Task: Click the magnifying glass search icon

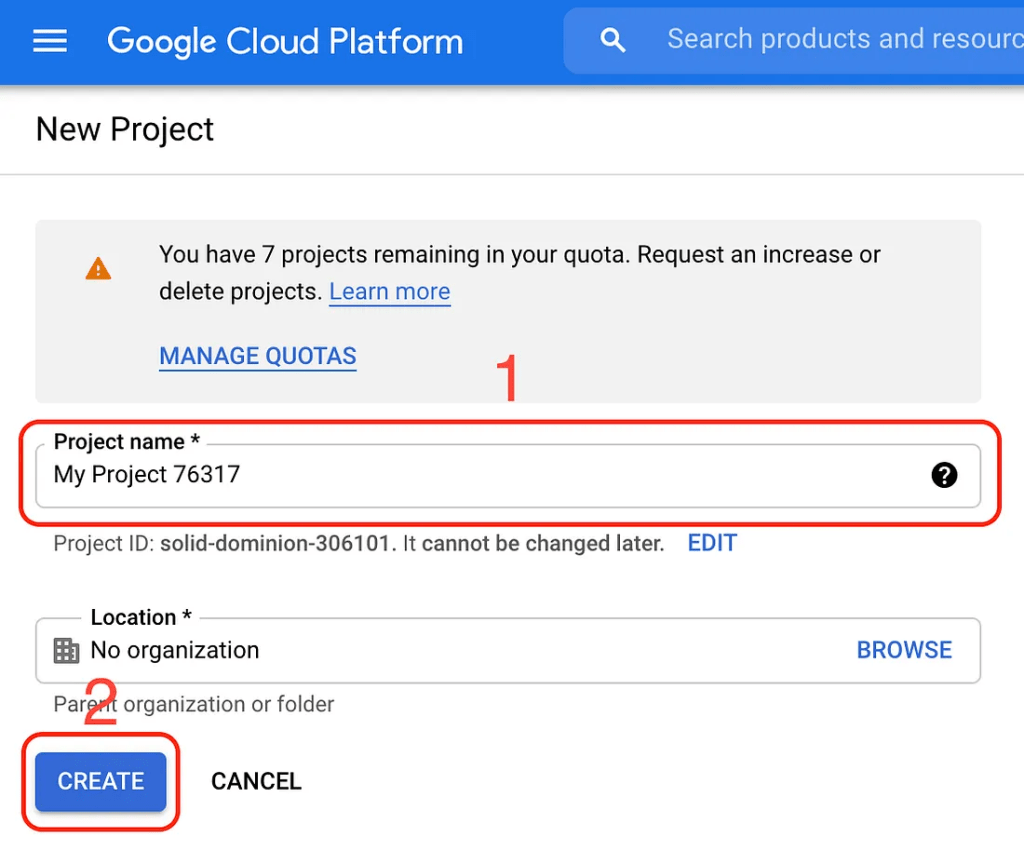Action: click(x=612, y=40)
